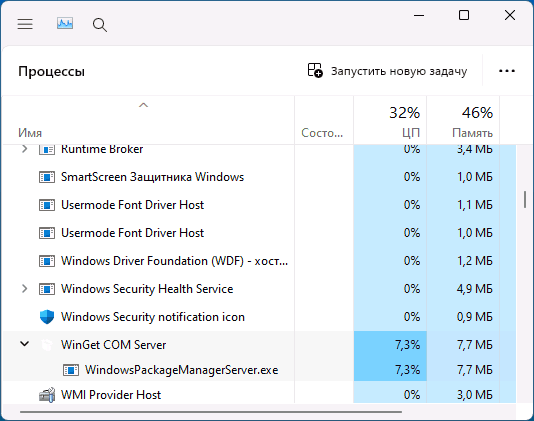
Task: Select Windows Driver Foundation (WDF) row
Action: click(259, 261)
